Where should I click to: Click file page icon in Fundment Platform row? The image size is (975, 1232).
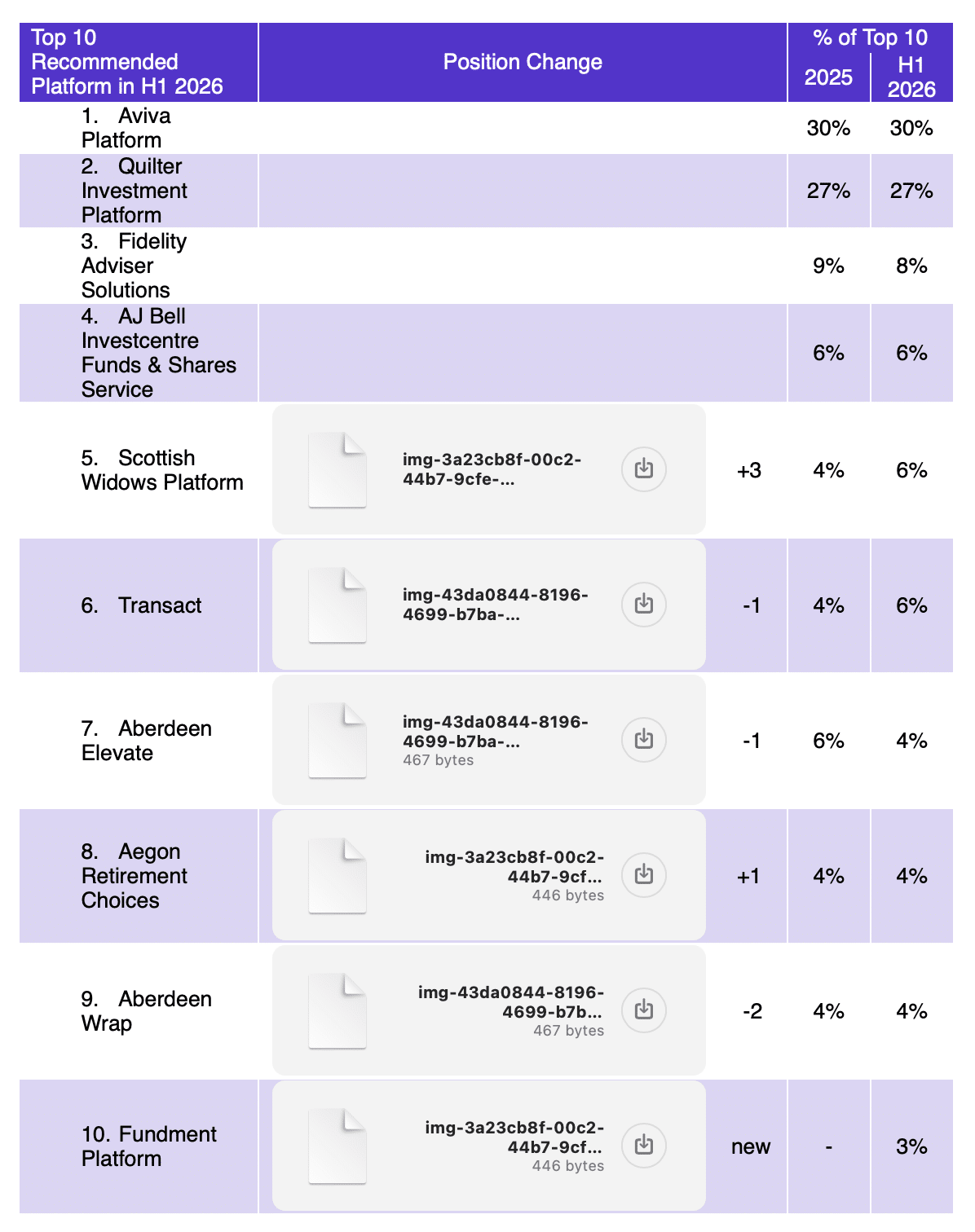337,1146
